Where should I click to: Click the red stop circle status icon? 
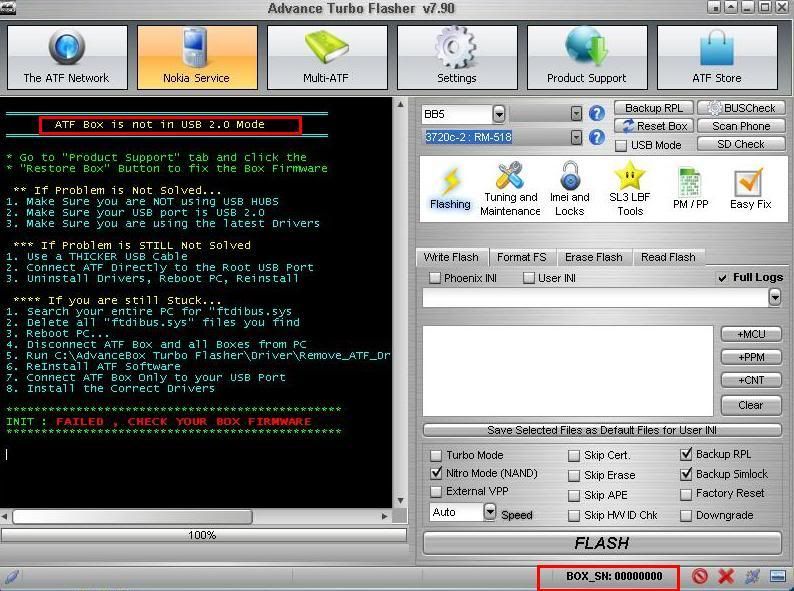[x=700, y=576]
